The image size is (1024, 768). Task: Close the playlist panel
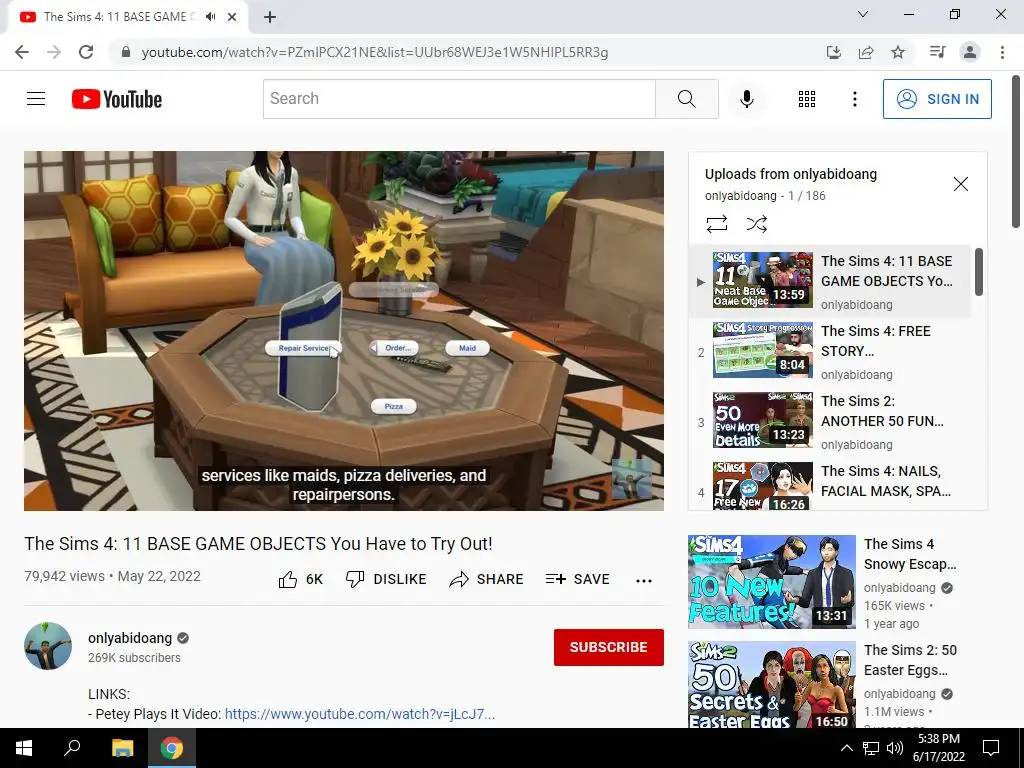click(x=961, y=184)
